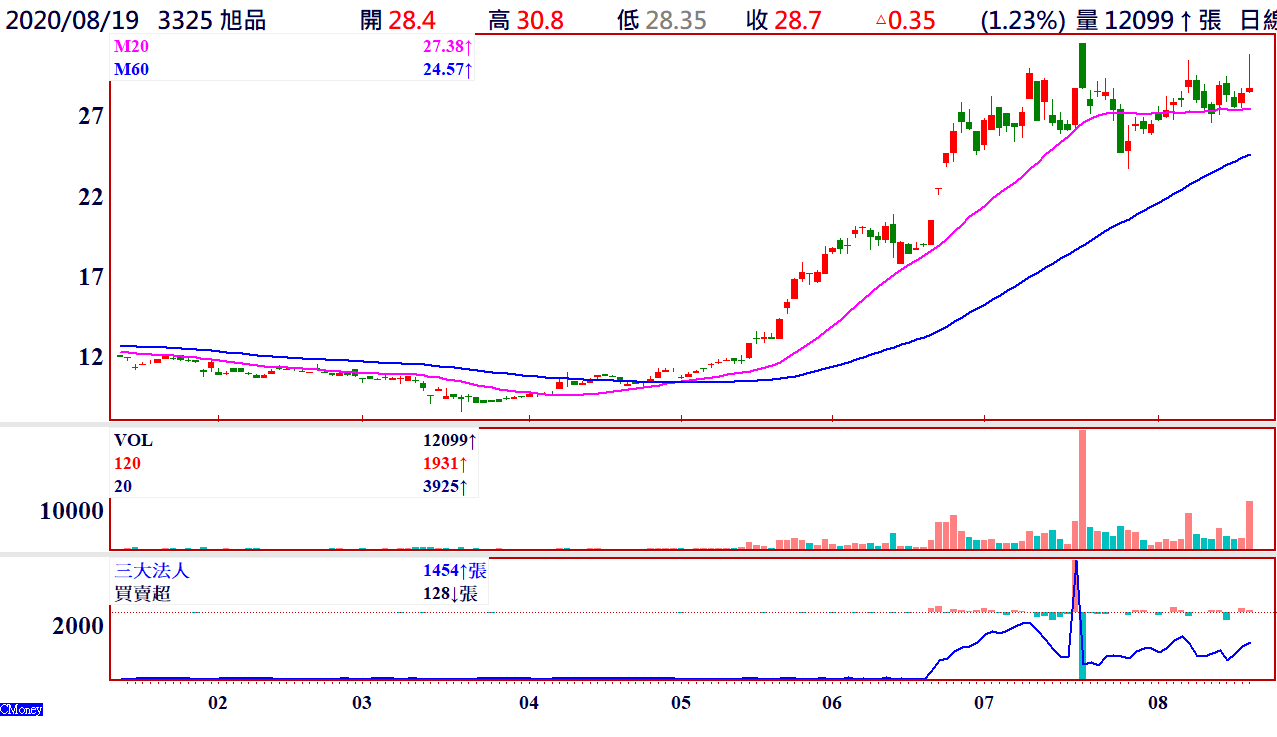Viewport: 1277px width, 737px height.
Task: Jump to the 05 month marker
Action: click(680, 703)
